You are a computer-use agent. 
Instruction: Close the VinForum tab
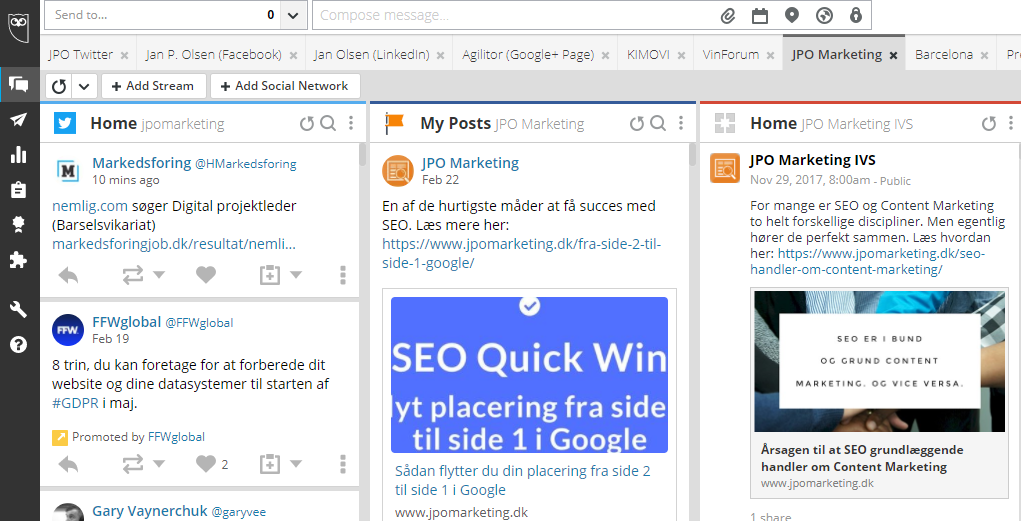770,55
